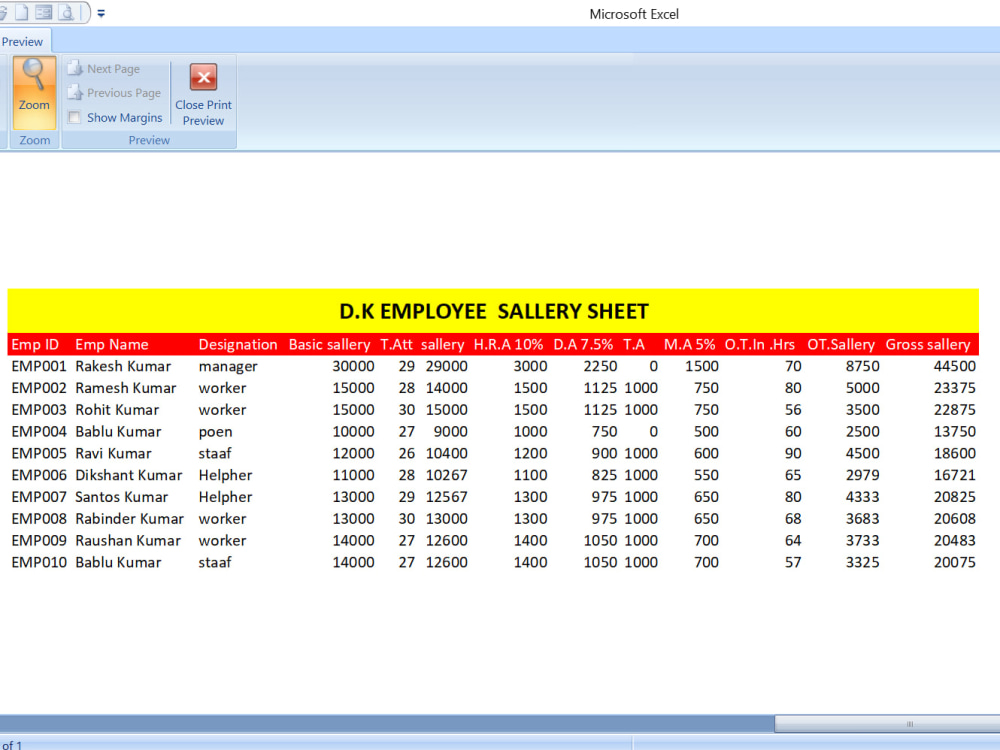Screen dimensions: 1000x750
Task: Click the Emp ID column header
Action: (35, 344)
